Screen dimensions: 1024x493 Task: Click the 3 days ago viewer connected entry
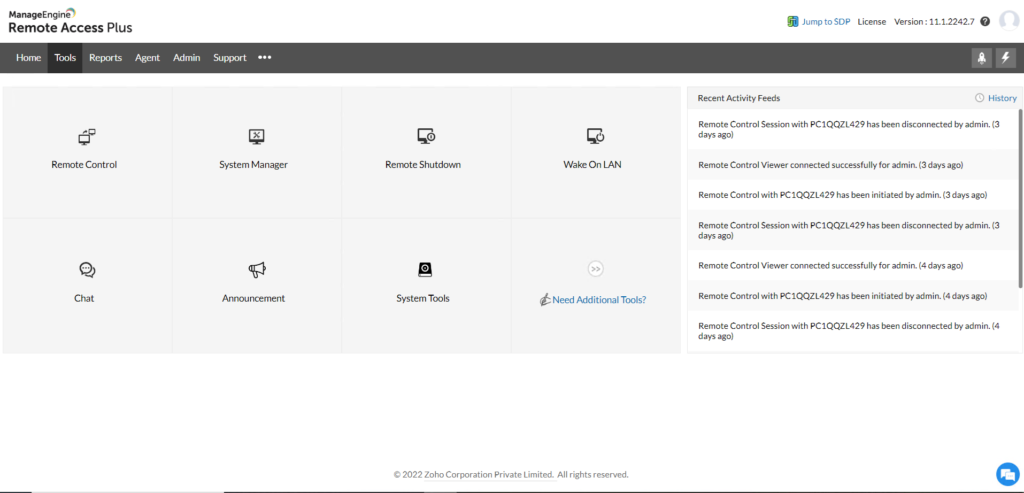[x=854, y=165]
